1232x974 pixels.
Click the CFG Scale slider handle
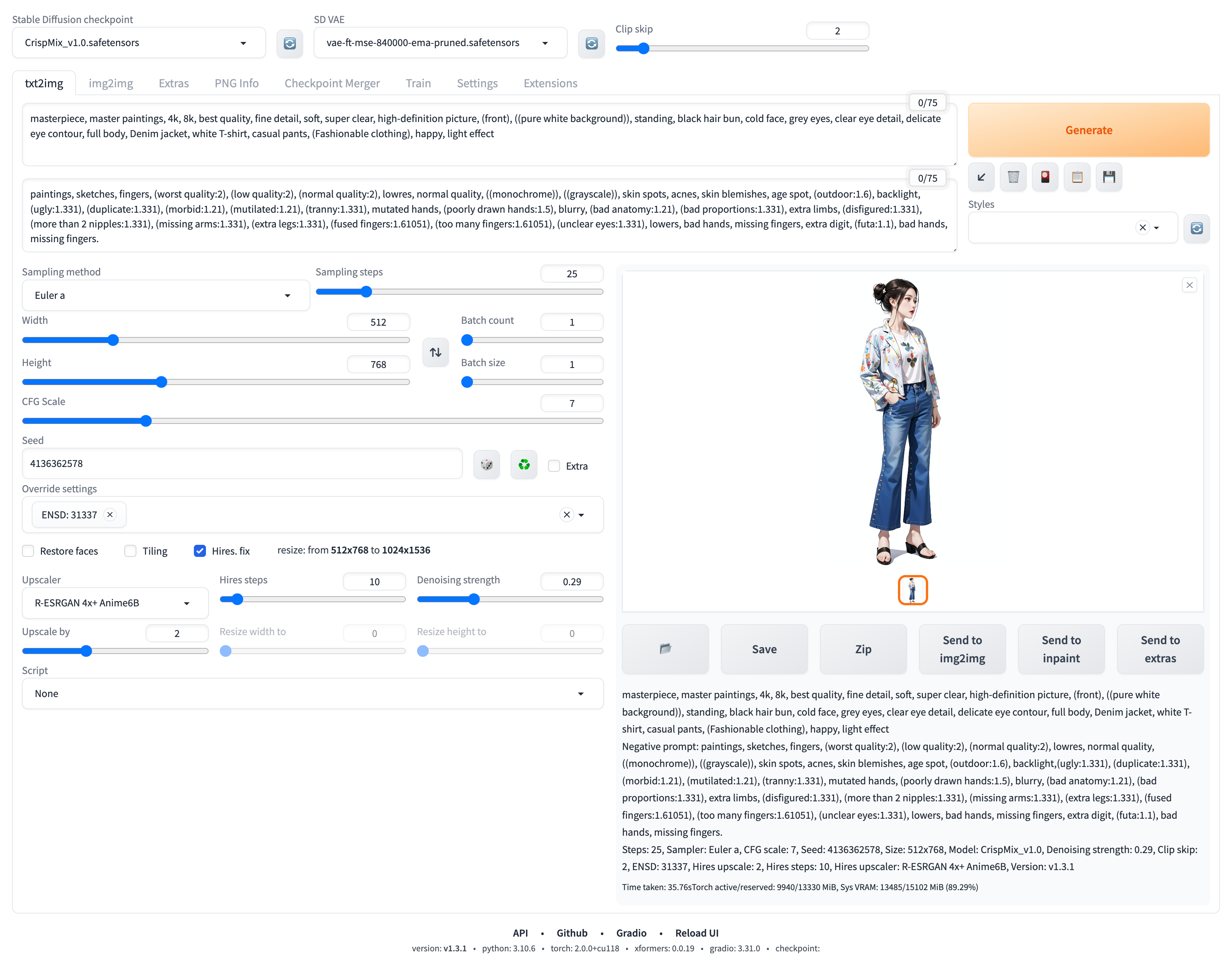point(146,421)
